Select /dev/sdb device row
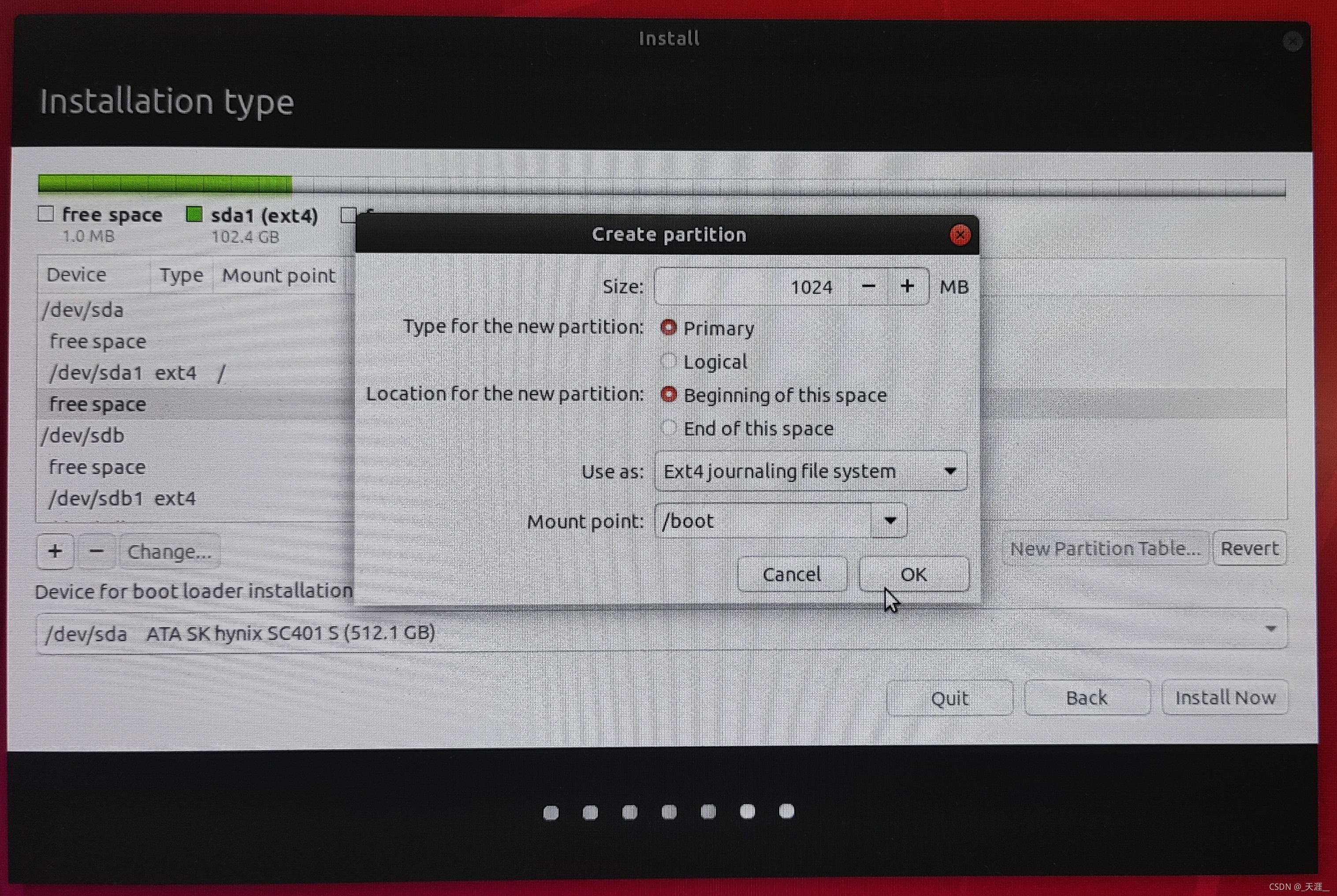Image resolution: width=1337 pixels, height=896 pixels. point(83,436)
